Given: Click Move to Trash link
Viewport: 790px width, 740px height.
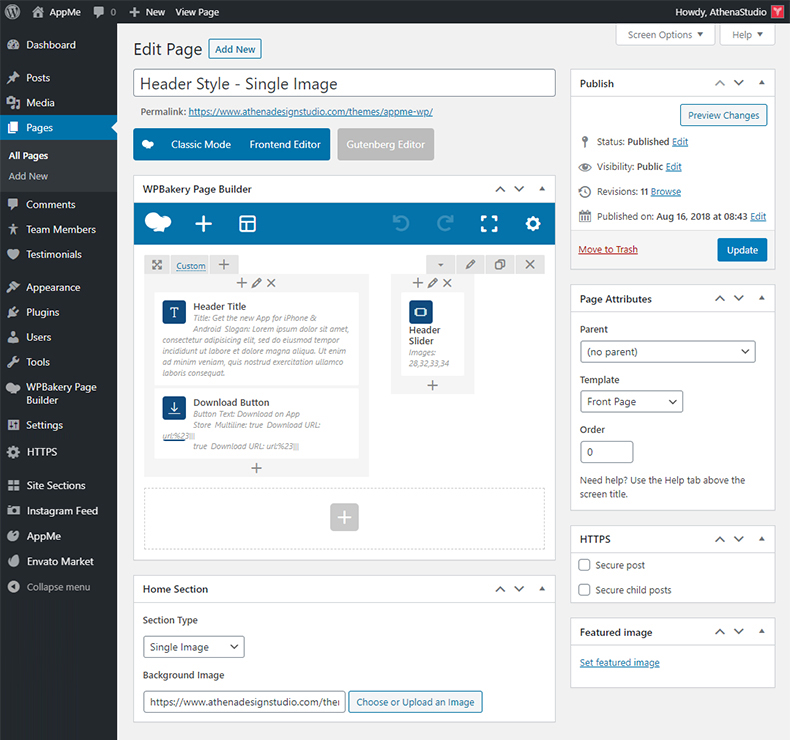Looking at the screenshot, I should pos(608,249).
